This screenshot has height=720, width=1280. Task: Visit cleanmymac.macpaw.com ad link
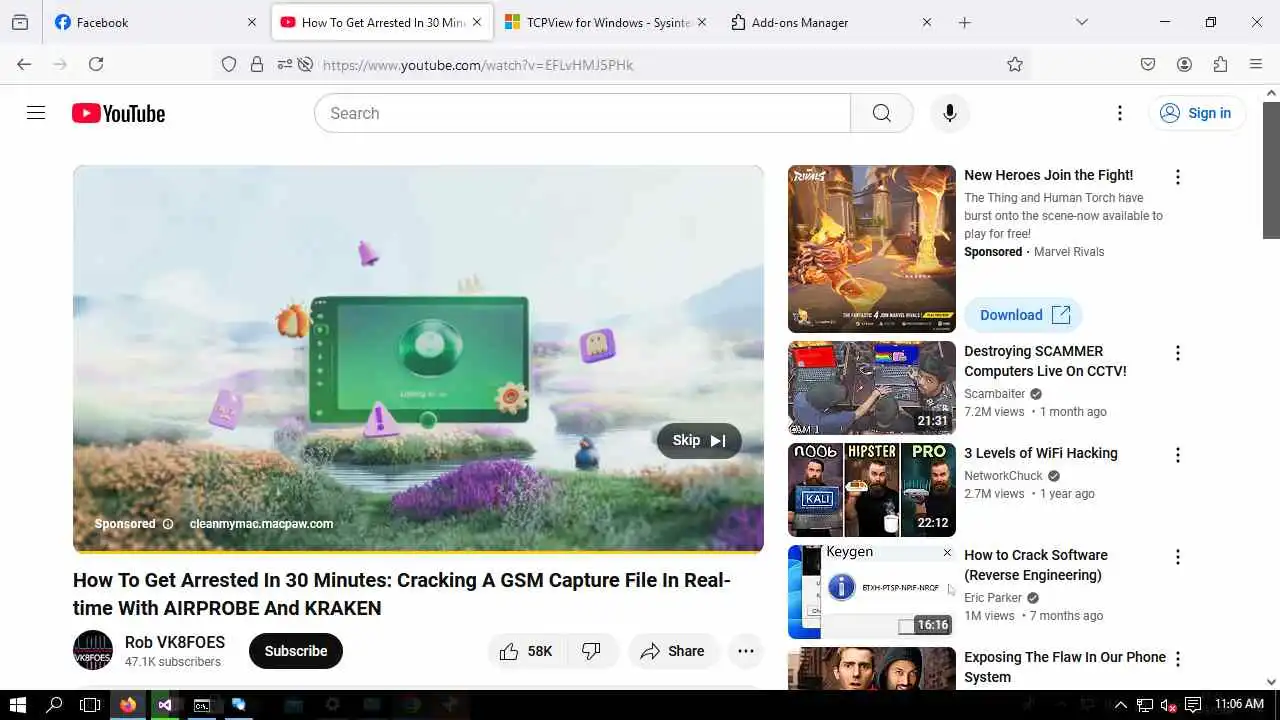tap(261, 524)
